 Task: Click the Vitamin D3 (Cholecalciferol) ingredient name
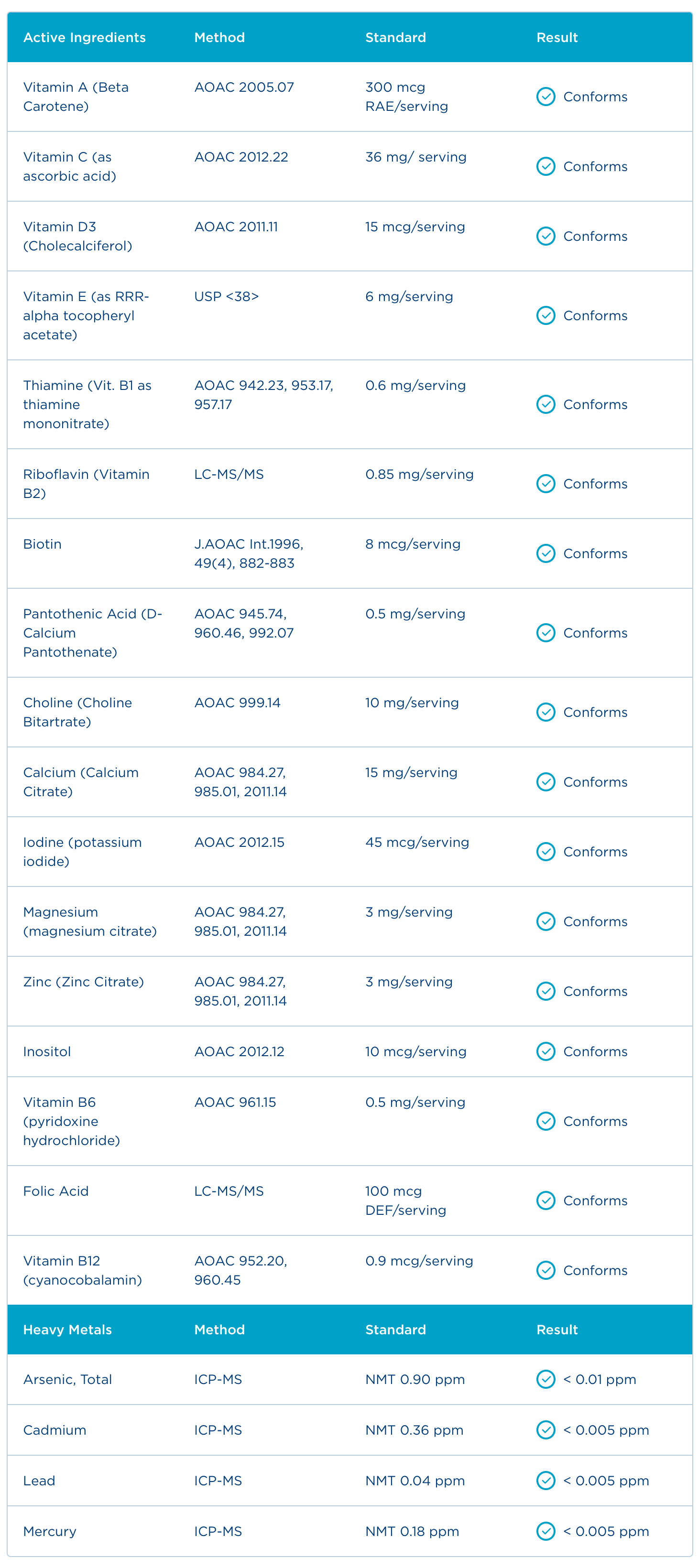pos(77,236)
